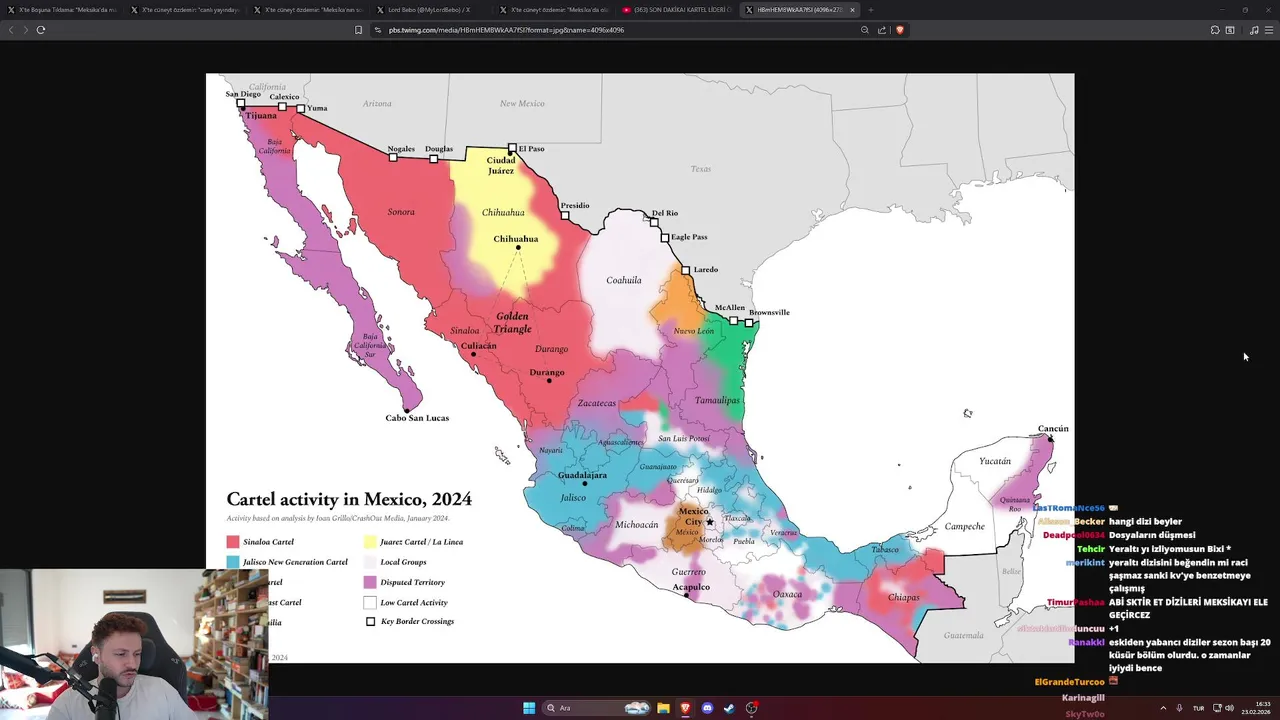This screenshot has width=1280, height=720.
Task: Click the streamer webcam overlay thumbnail
Action: click(134, 645)
